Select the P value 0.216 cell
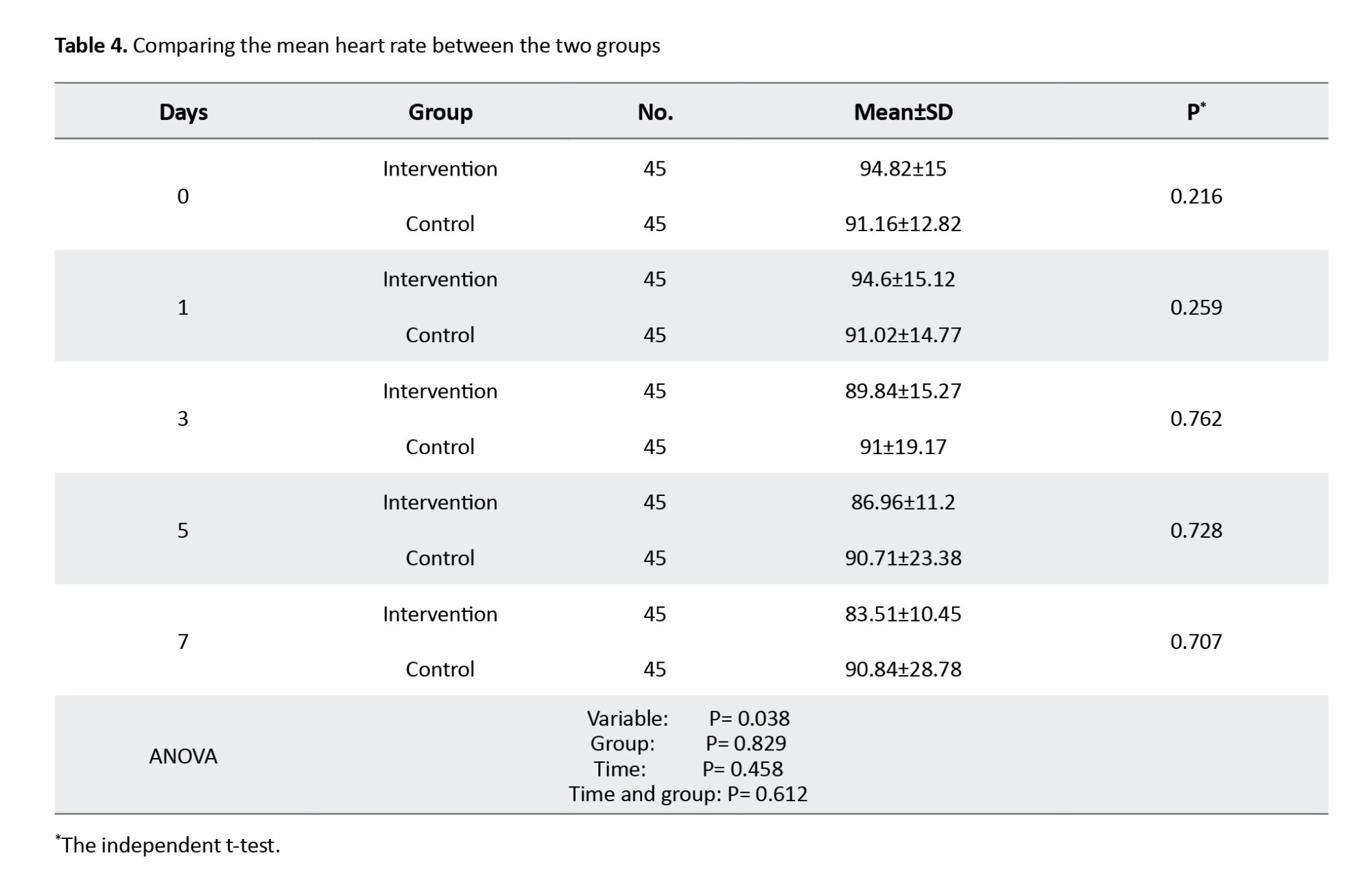 1196,196
